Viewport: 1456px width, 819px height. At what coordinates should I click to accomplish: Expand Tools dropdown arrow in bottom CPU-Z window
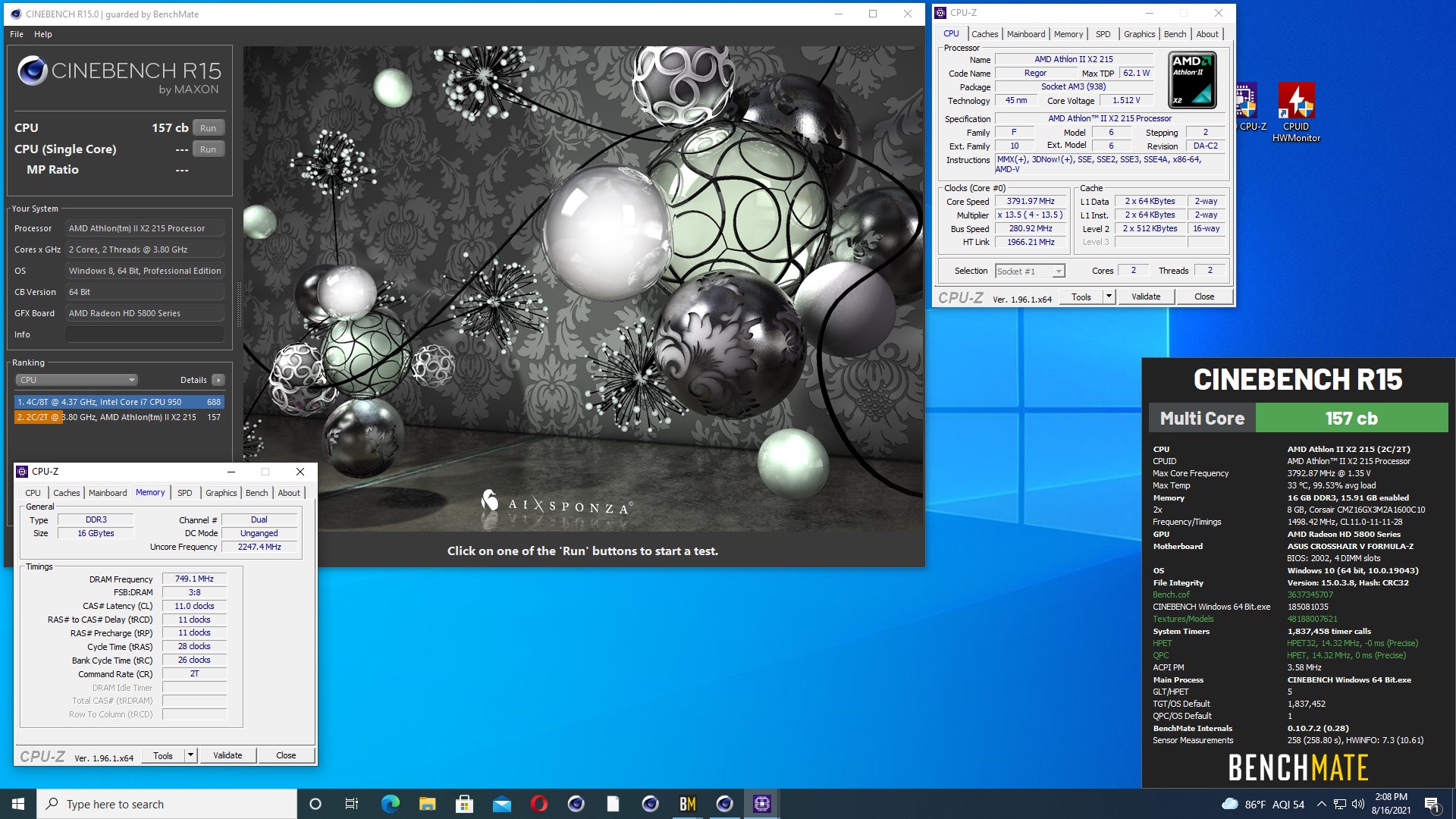point(190,756)
